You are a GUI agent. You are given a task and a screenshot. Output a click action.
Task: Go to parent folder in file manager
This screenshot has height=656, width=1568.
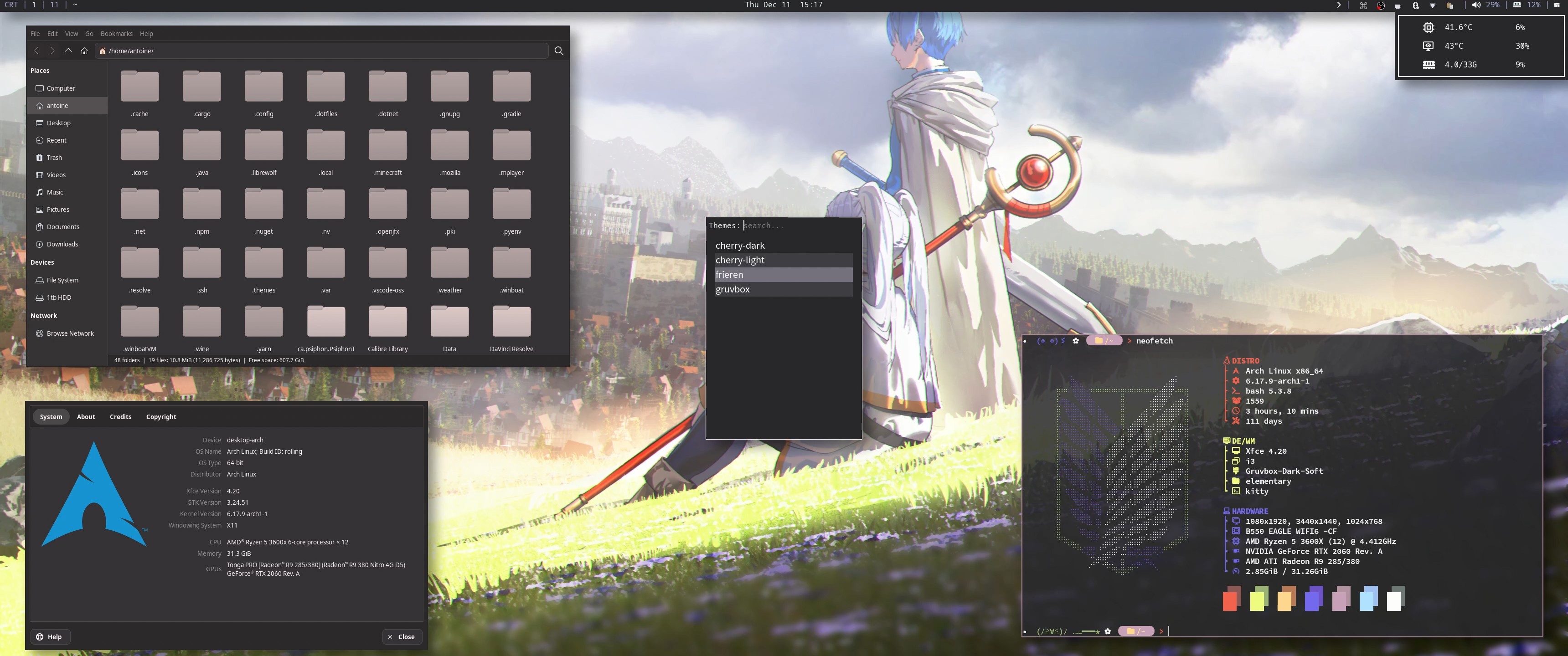pyautogui.click(x=68, y=51)
